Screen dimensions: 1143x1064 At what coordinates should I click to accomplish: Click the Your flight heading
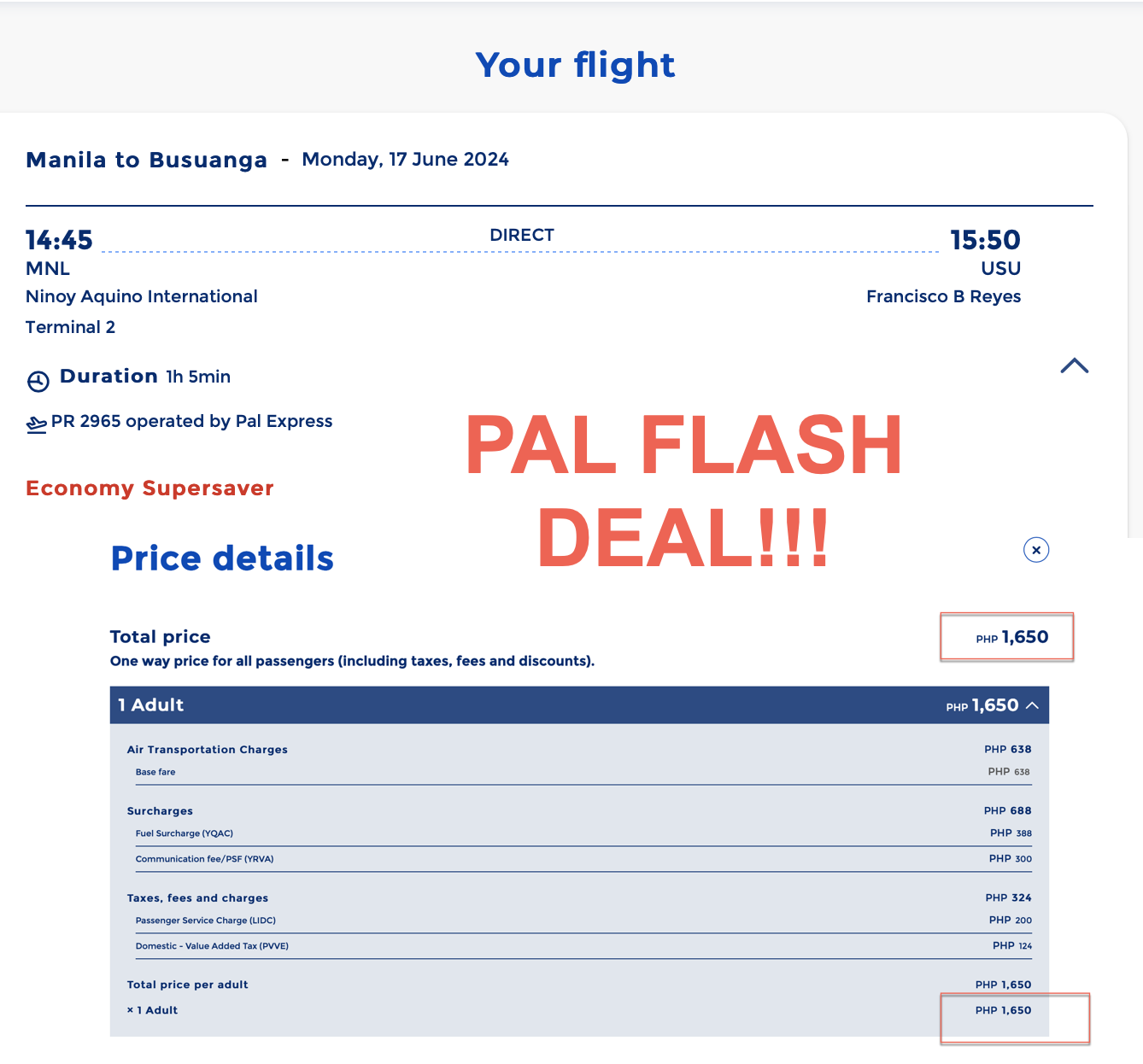(x=575, y=65)
